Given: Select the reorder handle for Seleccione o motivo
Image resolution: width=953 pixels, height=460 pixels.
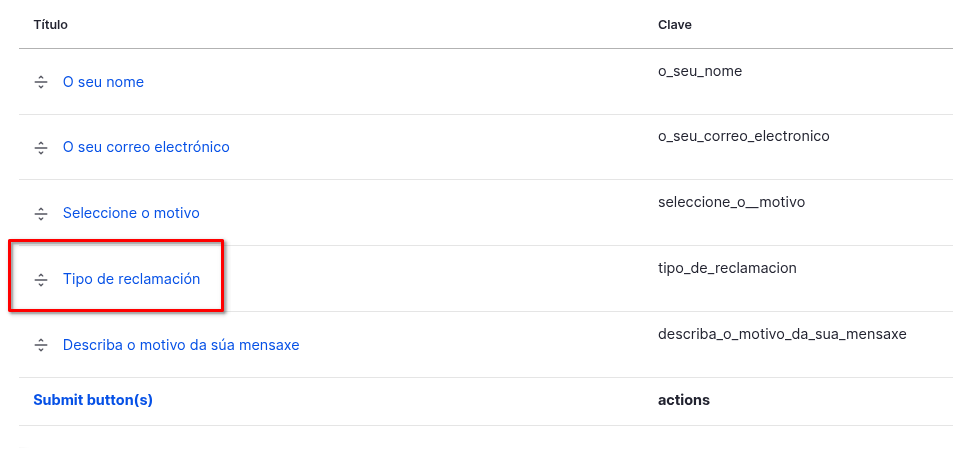Looking at the screenshot, I should (x=41, y=213).
